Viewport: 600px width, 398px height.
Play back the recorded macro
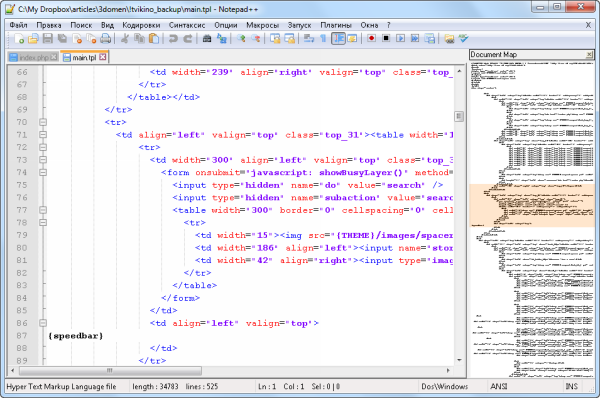[400, 38]
